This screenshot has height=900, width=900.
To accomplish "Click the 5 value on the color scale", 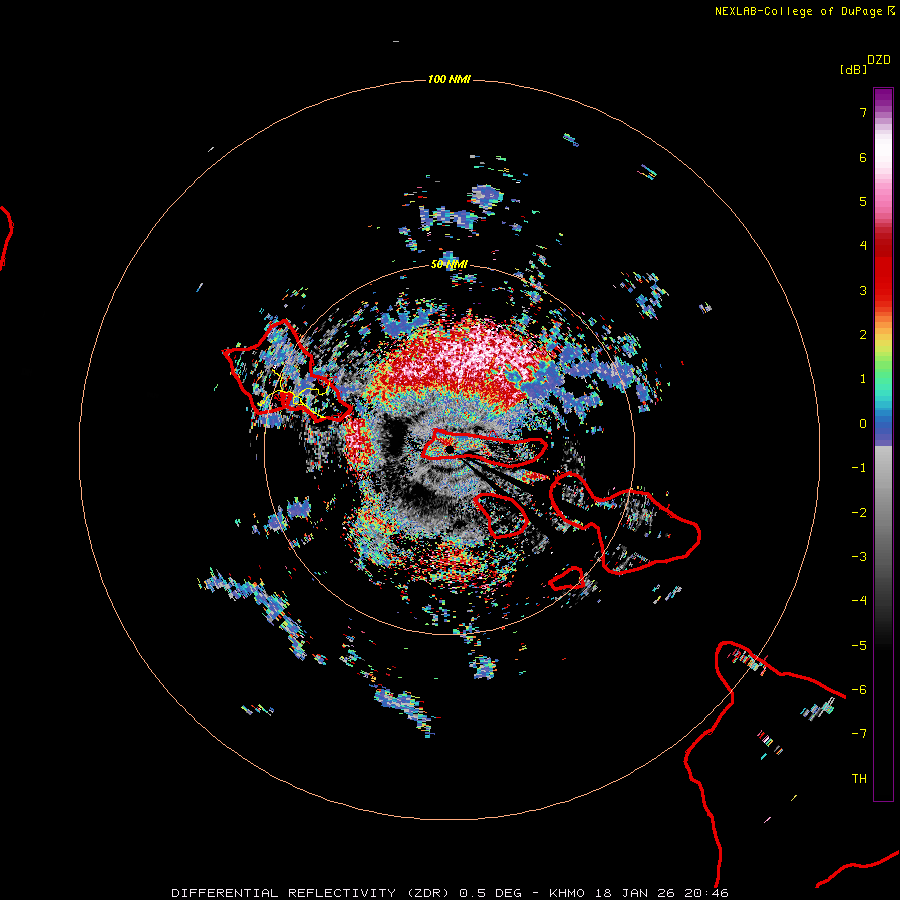I will (x=863, y=201).
